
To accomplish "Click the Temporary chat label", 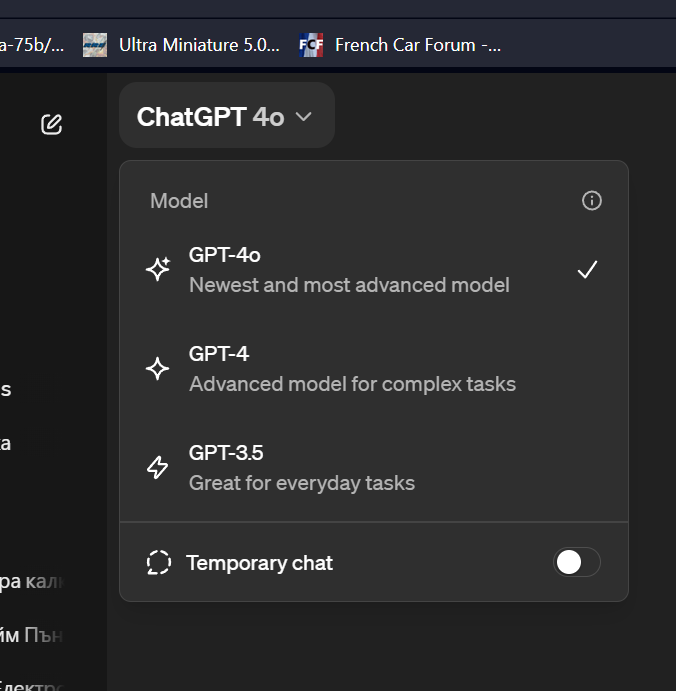I will [x=259, y=563].
